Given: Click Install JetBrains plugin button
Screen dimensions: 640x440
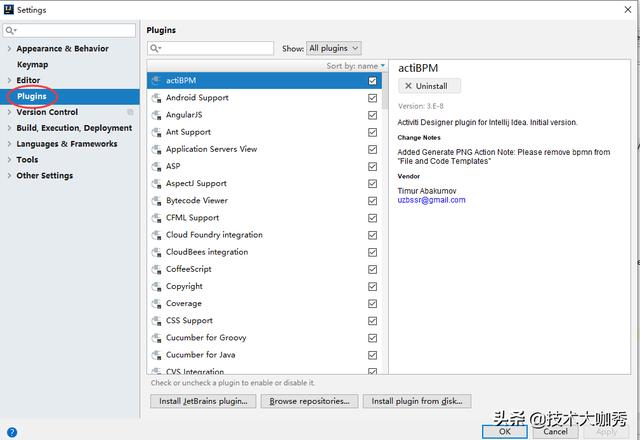Looking at the screenshot, I should (x=203, y=401).
